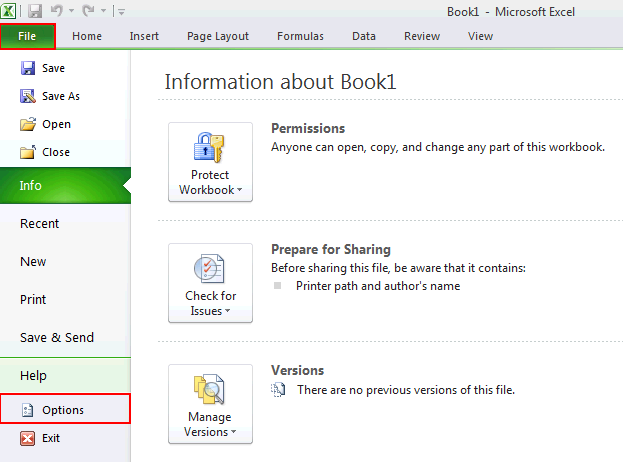The width and height of the screenshot is (623, 462).
Task: Click the Redo arrow in title bar
Action: 86,11
